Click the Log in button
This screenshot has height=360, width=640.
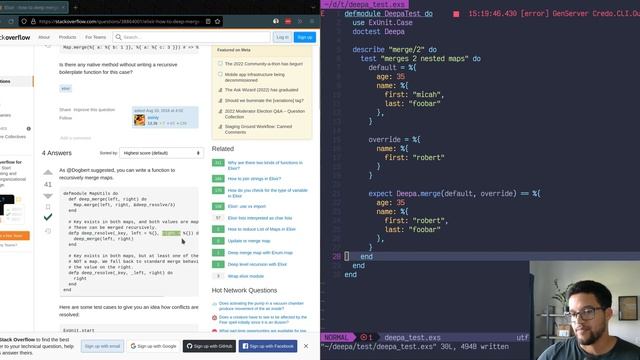pyautogui.click(x=282, y=37)
